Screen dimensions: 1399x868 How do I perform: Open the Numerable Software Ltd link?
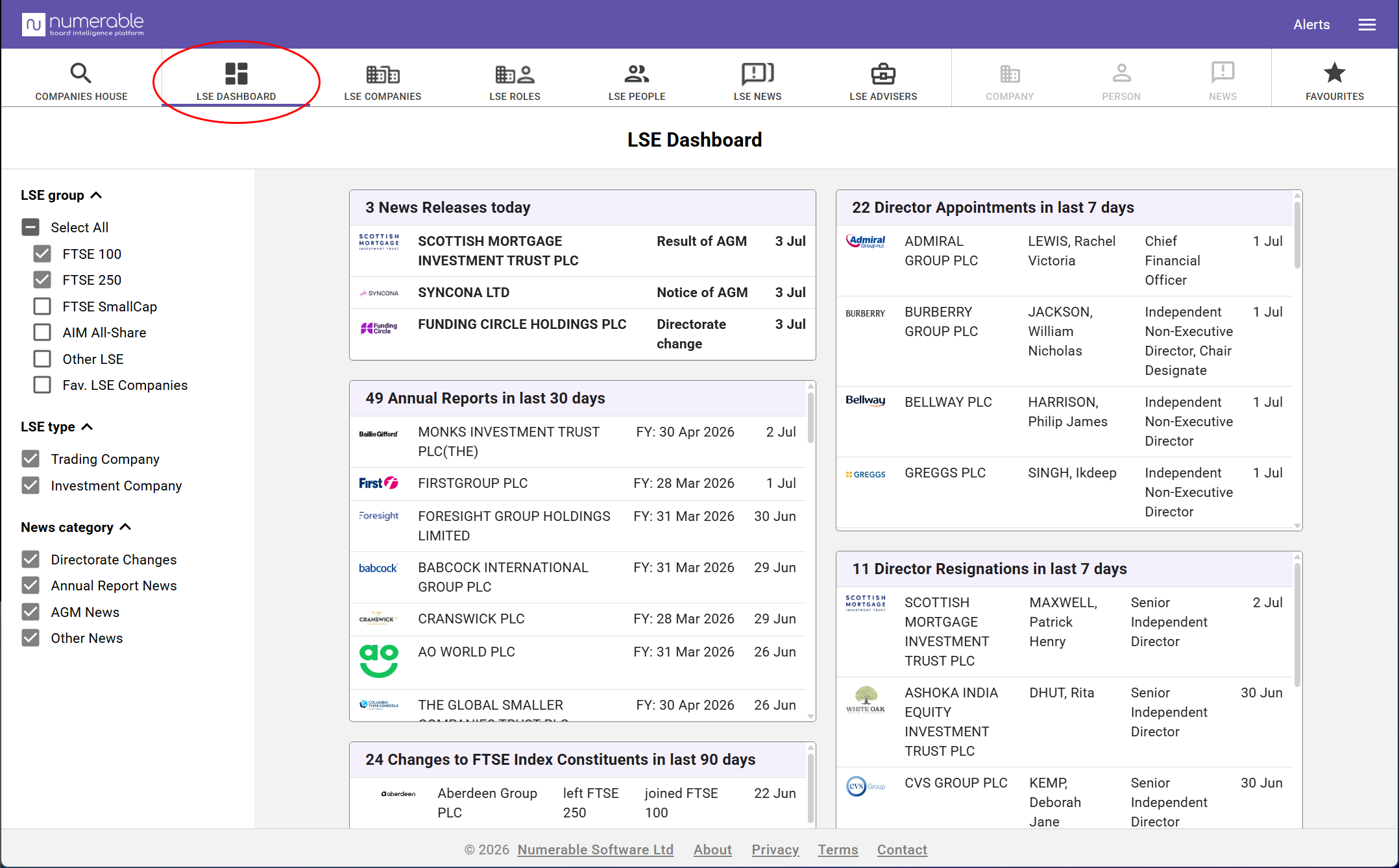click(595, 850)
